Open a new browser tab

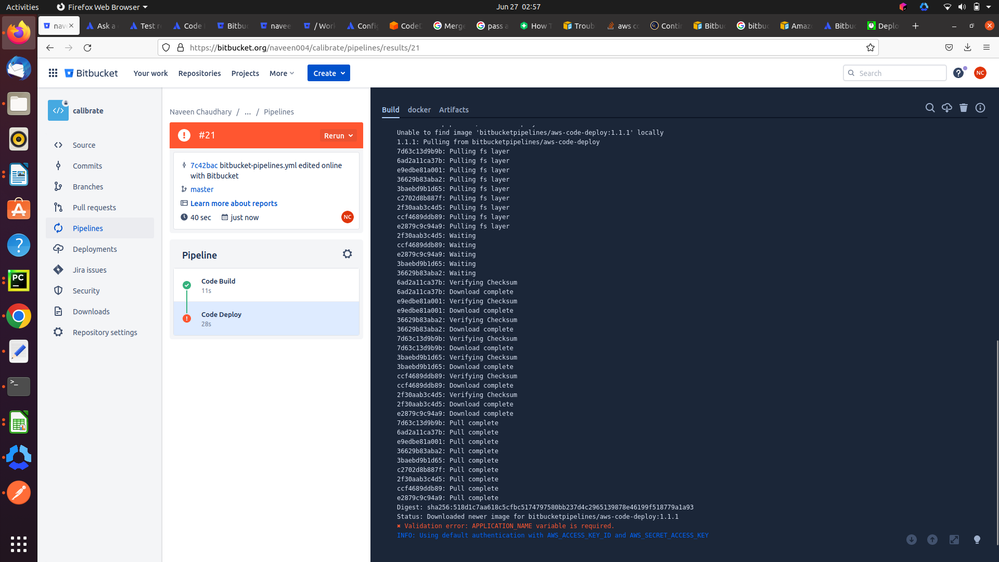pos(916,26)
